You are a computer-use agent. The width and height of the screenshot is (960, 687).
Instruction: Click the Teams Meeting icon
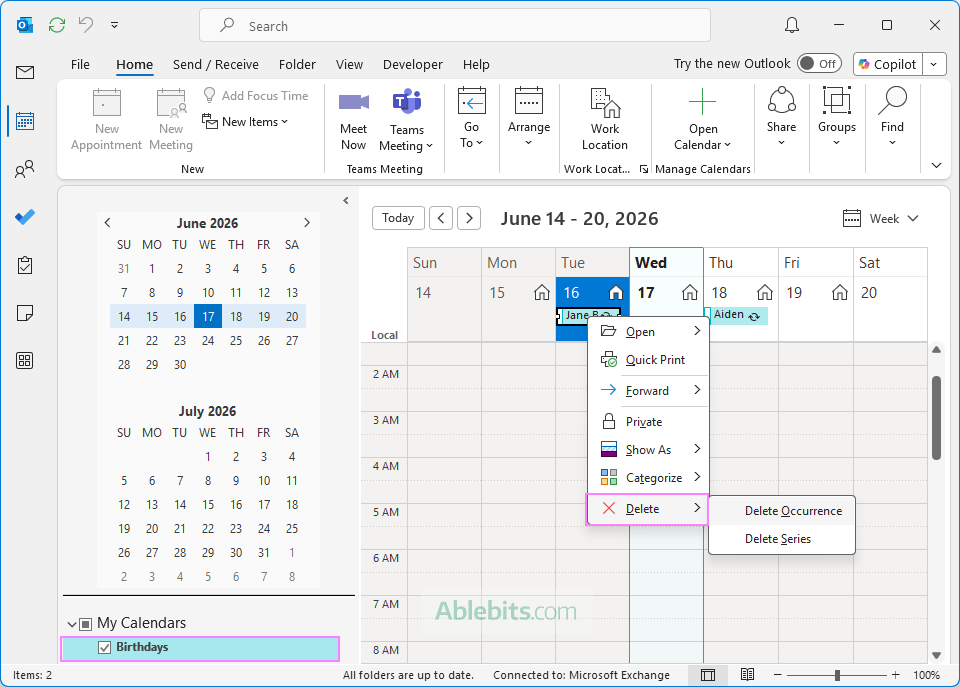point(407,102)
